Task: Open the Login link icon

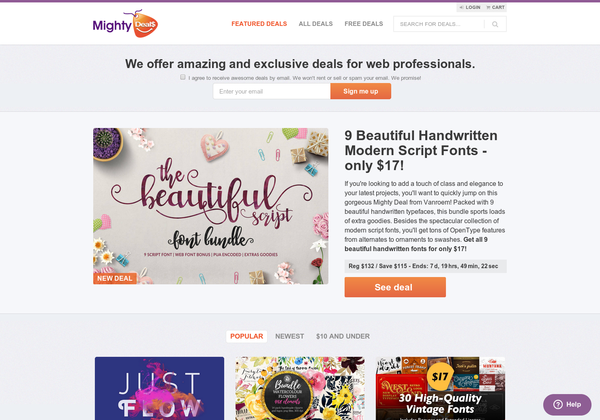Action: point(461,7)
